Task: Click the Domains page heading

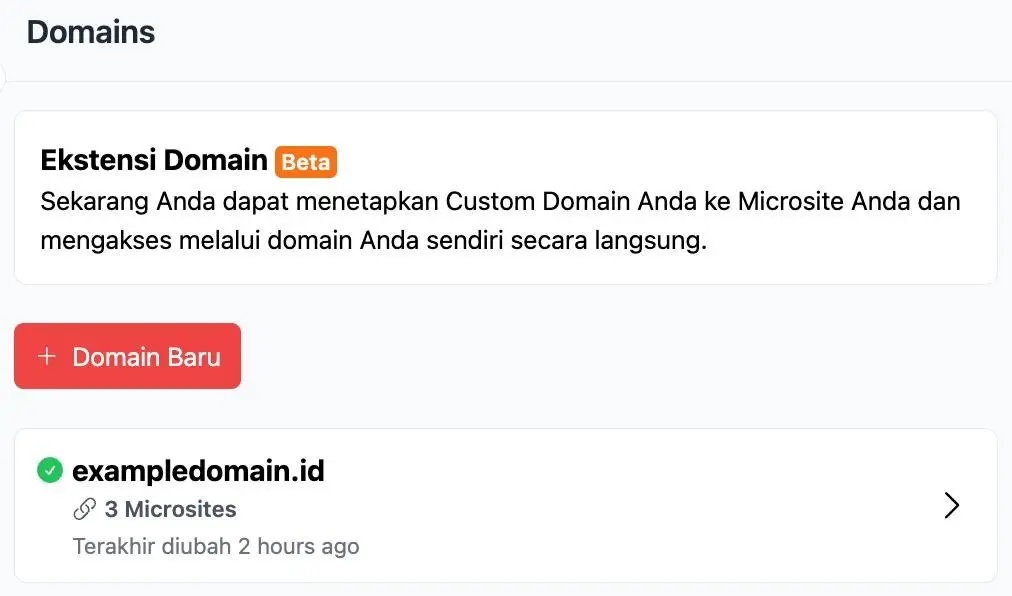Action: click(x=91, y=32)
